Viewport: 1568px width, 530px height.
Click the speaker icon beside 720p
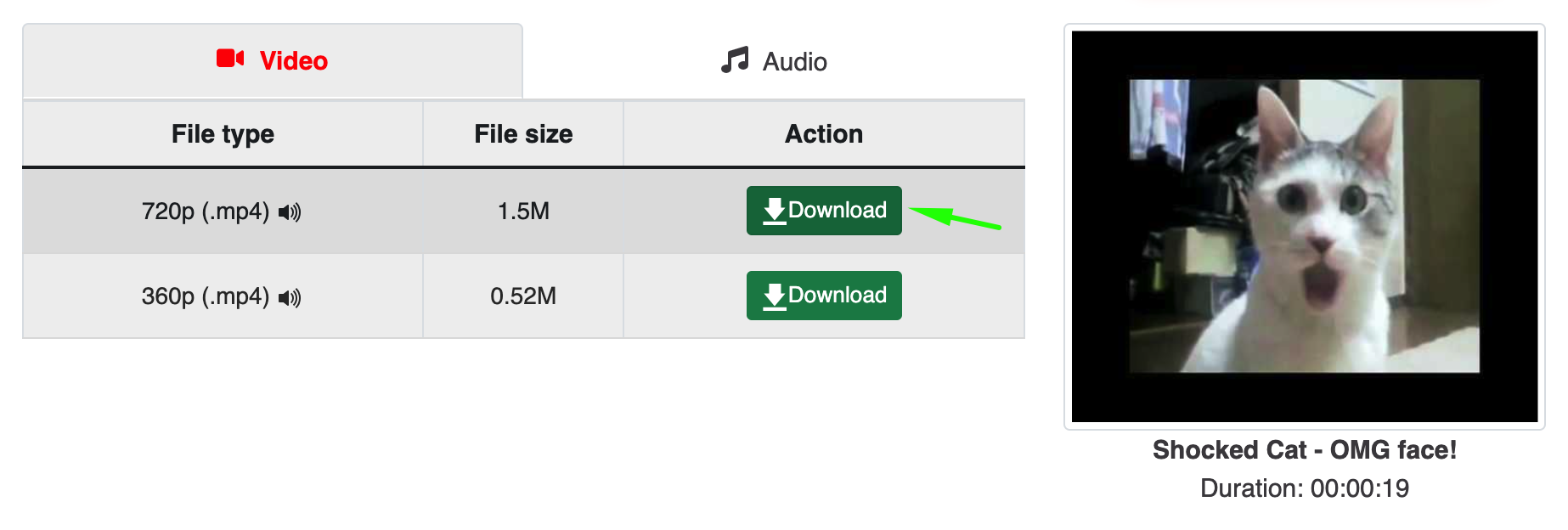click(290, 212)
